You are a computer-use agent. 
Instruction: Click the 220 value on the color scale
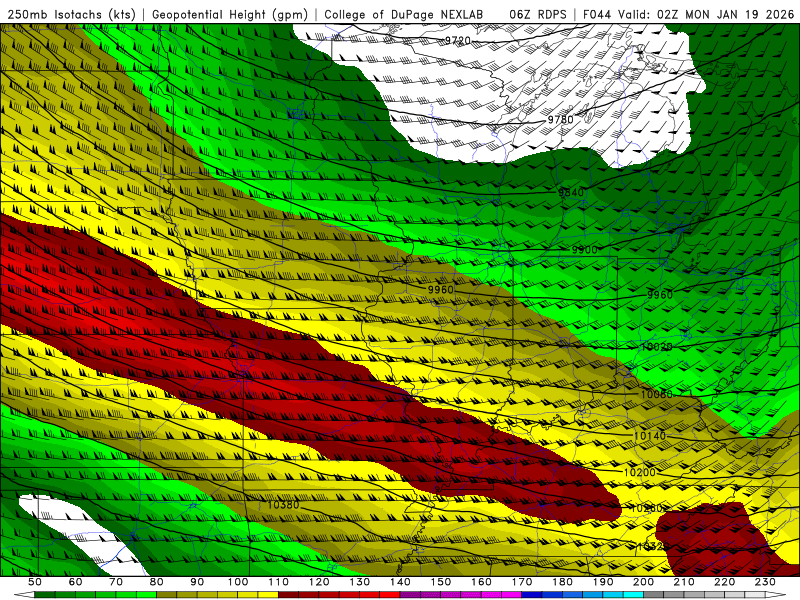tap(724, 582)
